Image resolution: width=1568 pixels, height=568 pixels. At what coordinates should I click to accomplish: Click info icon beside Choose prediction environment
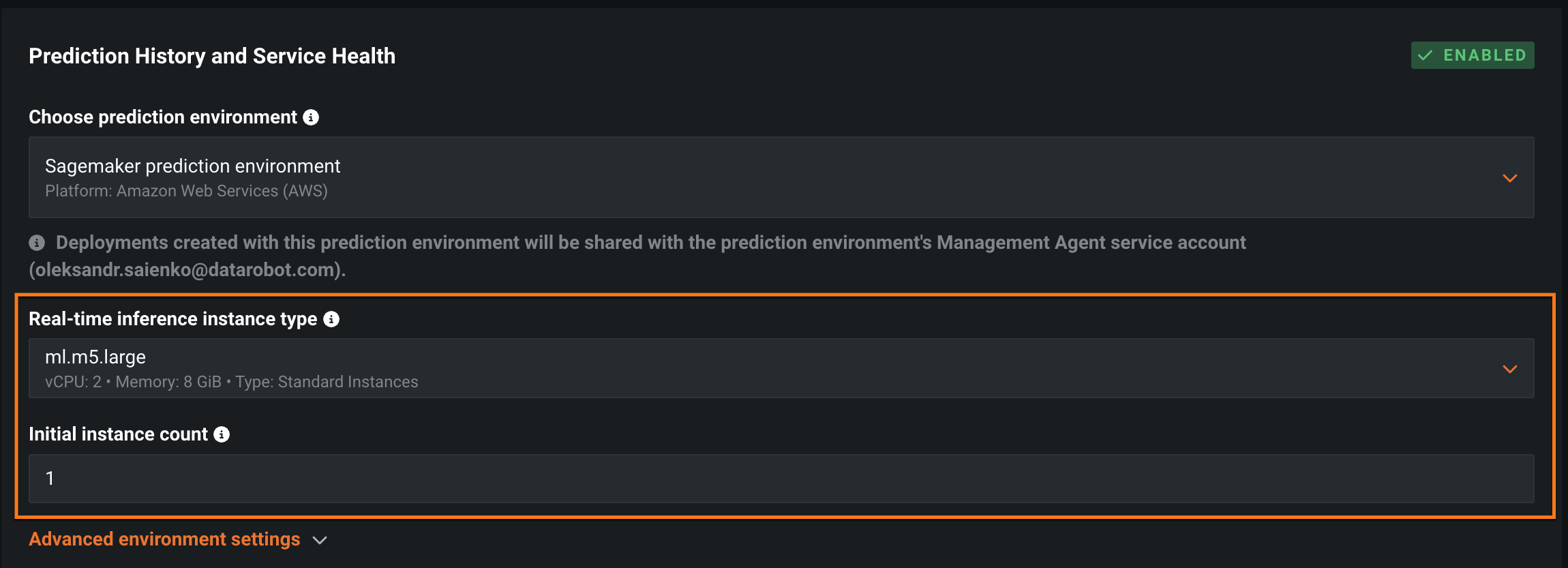(311, 117)
